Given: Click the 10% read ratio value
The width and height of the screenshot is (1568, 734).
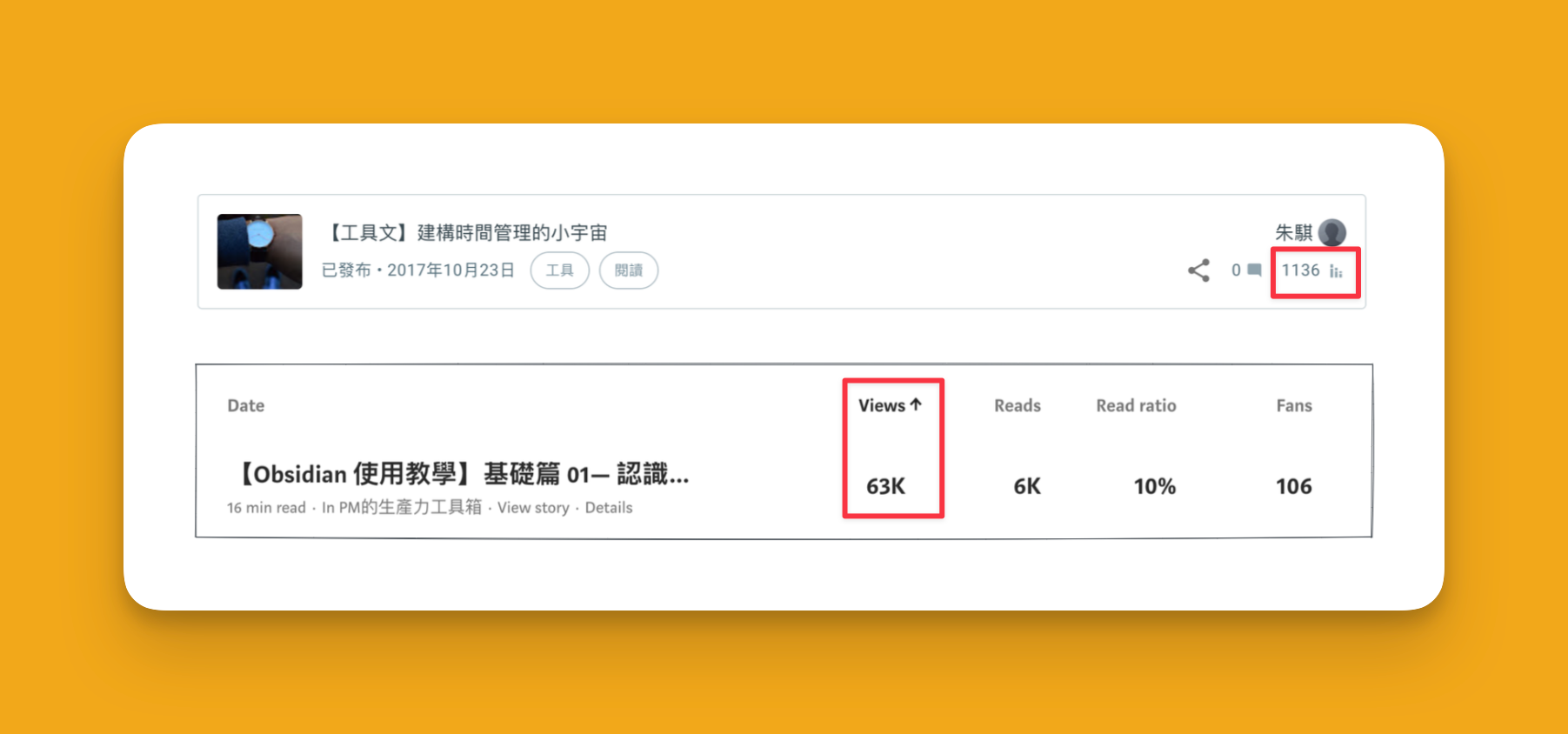Looking at the screenshot, I should tap(1155, 486).
